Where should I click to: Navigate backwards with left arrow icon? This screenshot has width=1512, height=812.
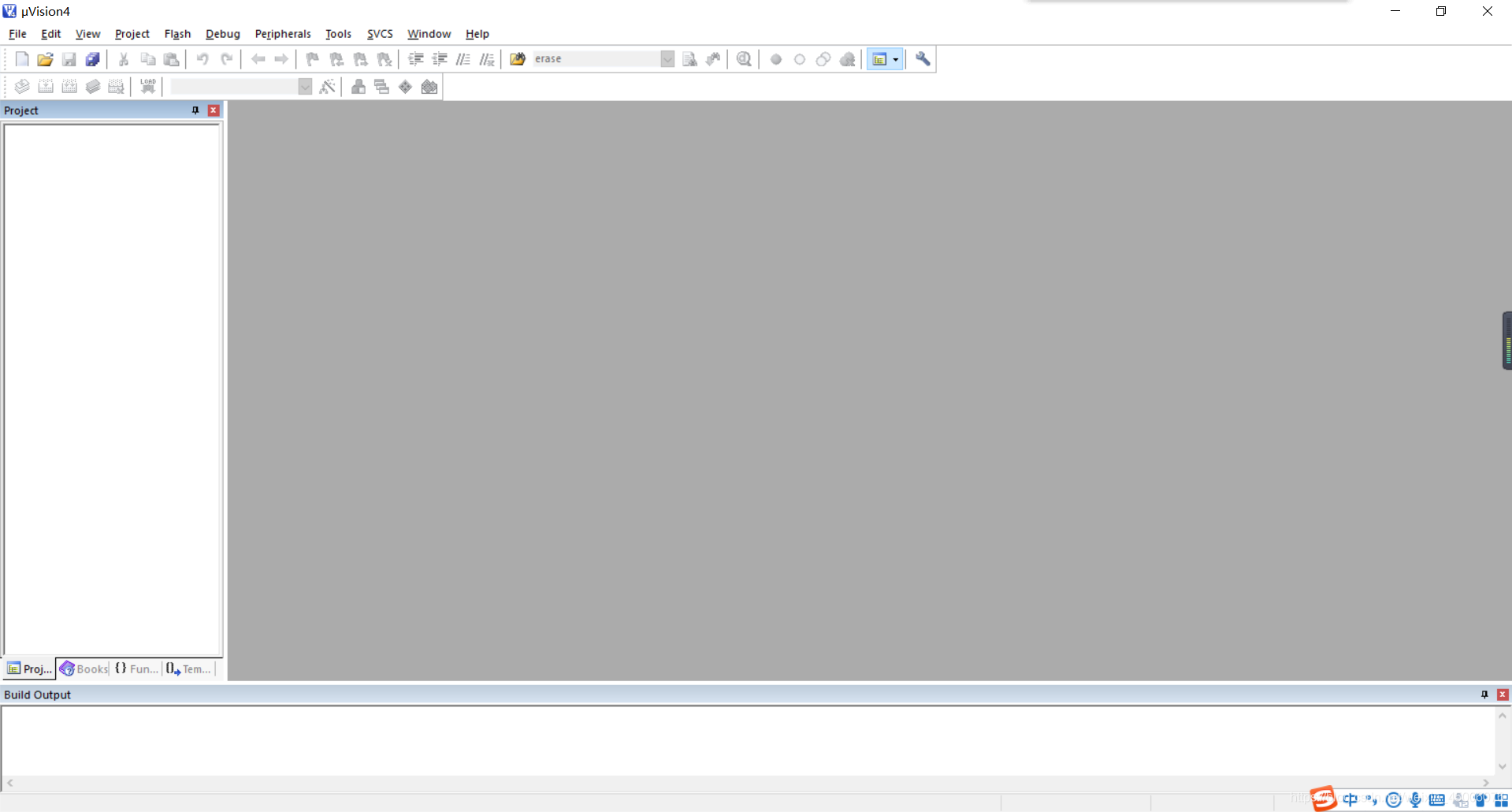[x=258, y=59]
